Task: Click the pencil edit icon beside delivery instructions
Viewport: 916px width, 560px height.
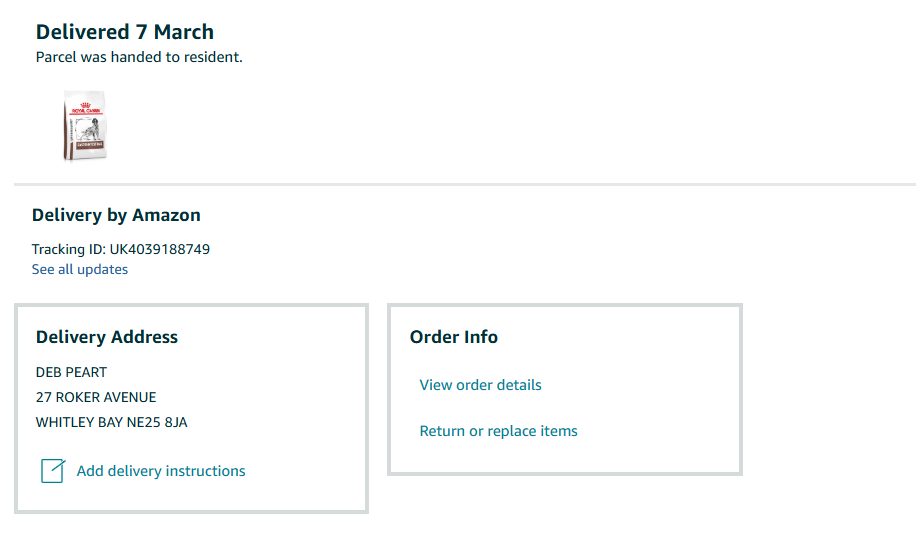Action: (53, 471)
